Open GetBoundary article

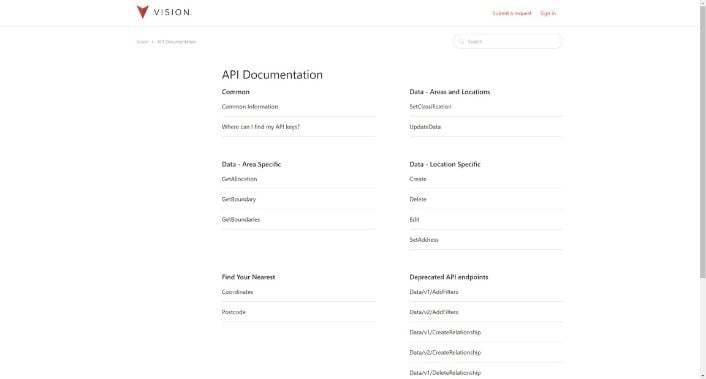[x=239, y=199]
